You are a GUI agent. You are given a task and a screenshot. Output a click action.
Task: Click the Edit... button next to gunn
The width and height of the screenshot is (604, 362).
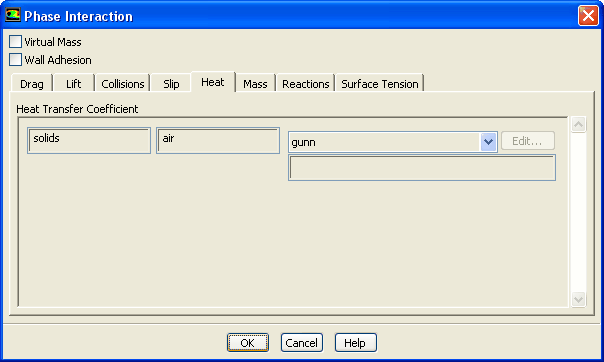528,141
